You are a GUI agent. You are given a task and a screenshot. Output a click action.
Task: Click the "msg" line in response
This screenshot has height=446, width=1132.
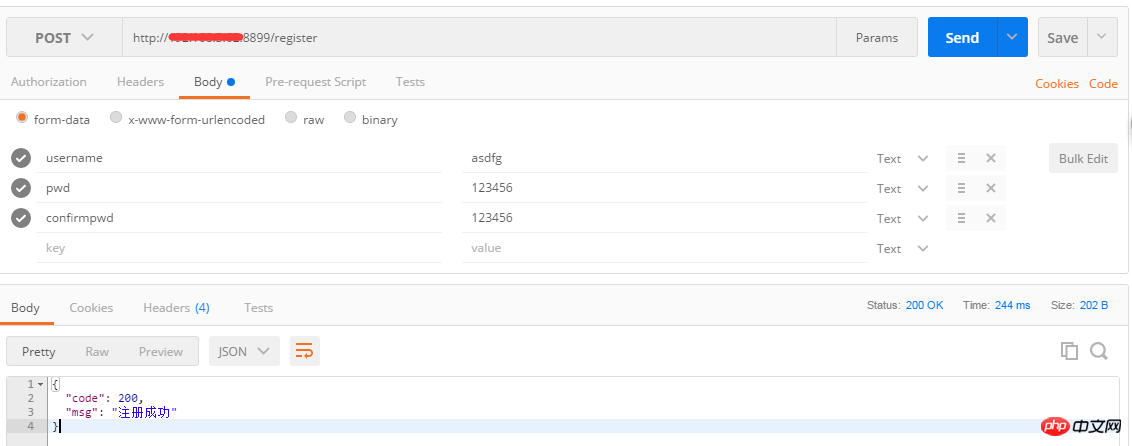121,412
